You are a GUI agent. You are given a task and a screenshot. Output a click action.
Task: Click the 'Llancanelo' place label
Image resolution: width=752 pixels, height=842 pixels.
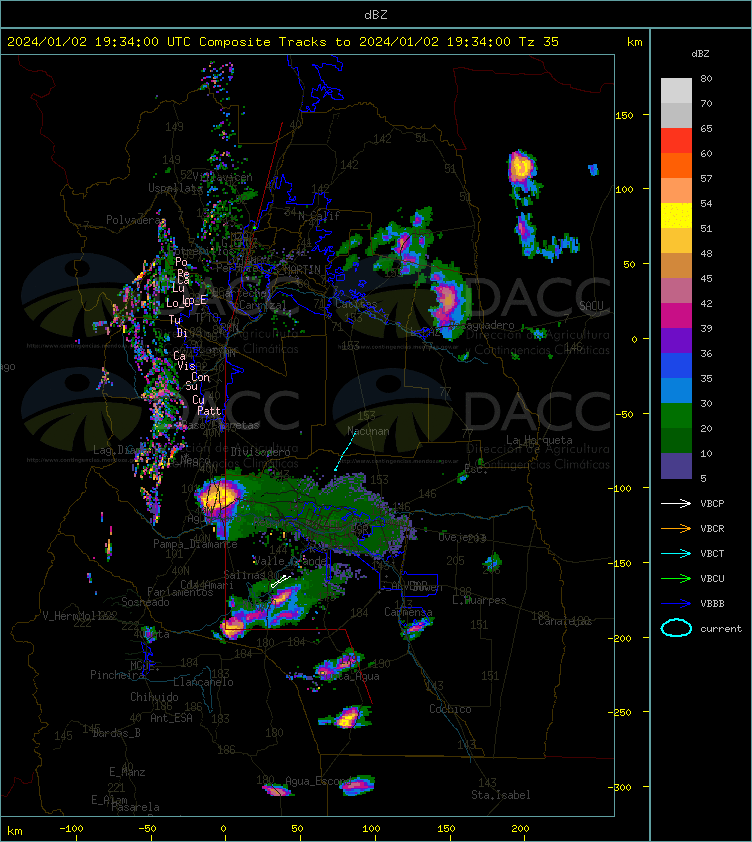(x=203, y=682)
